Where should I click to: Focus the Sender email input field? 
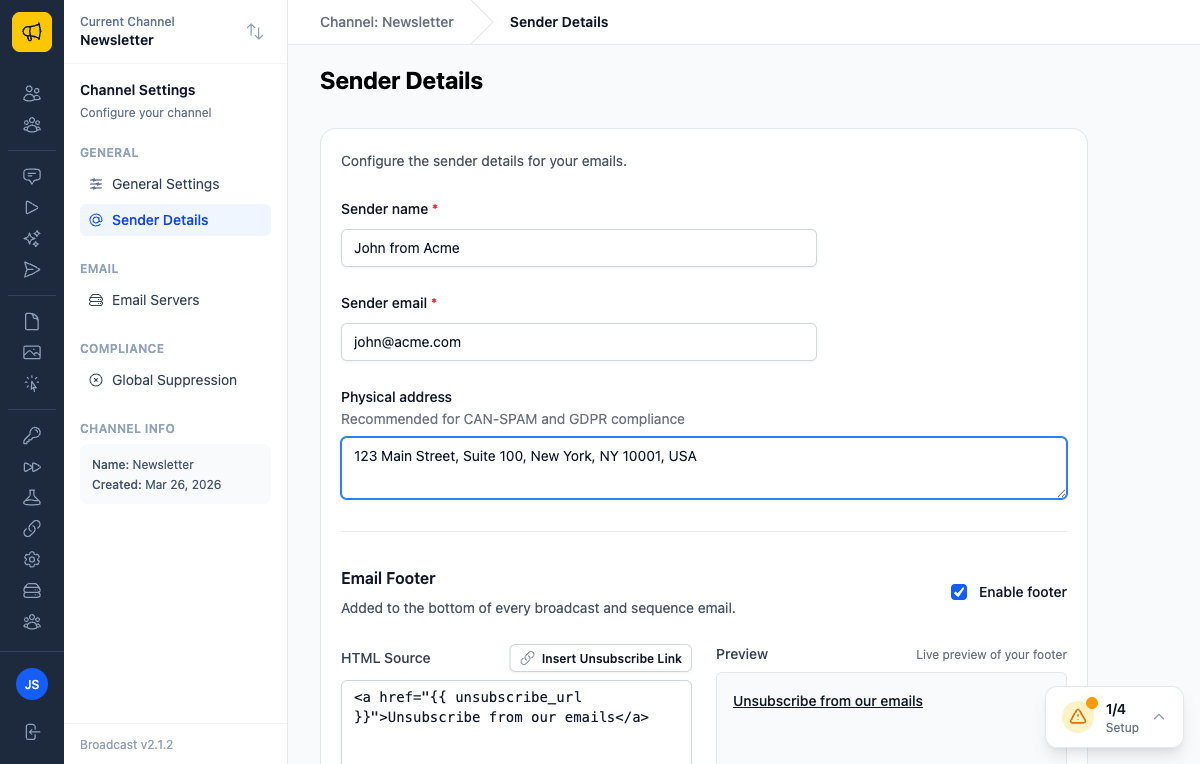click(x=579, y=342)
